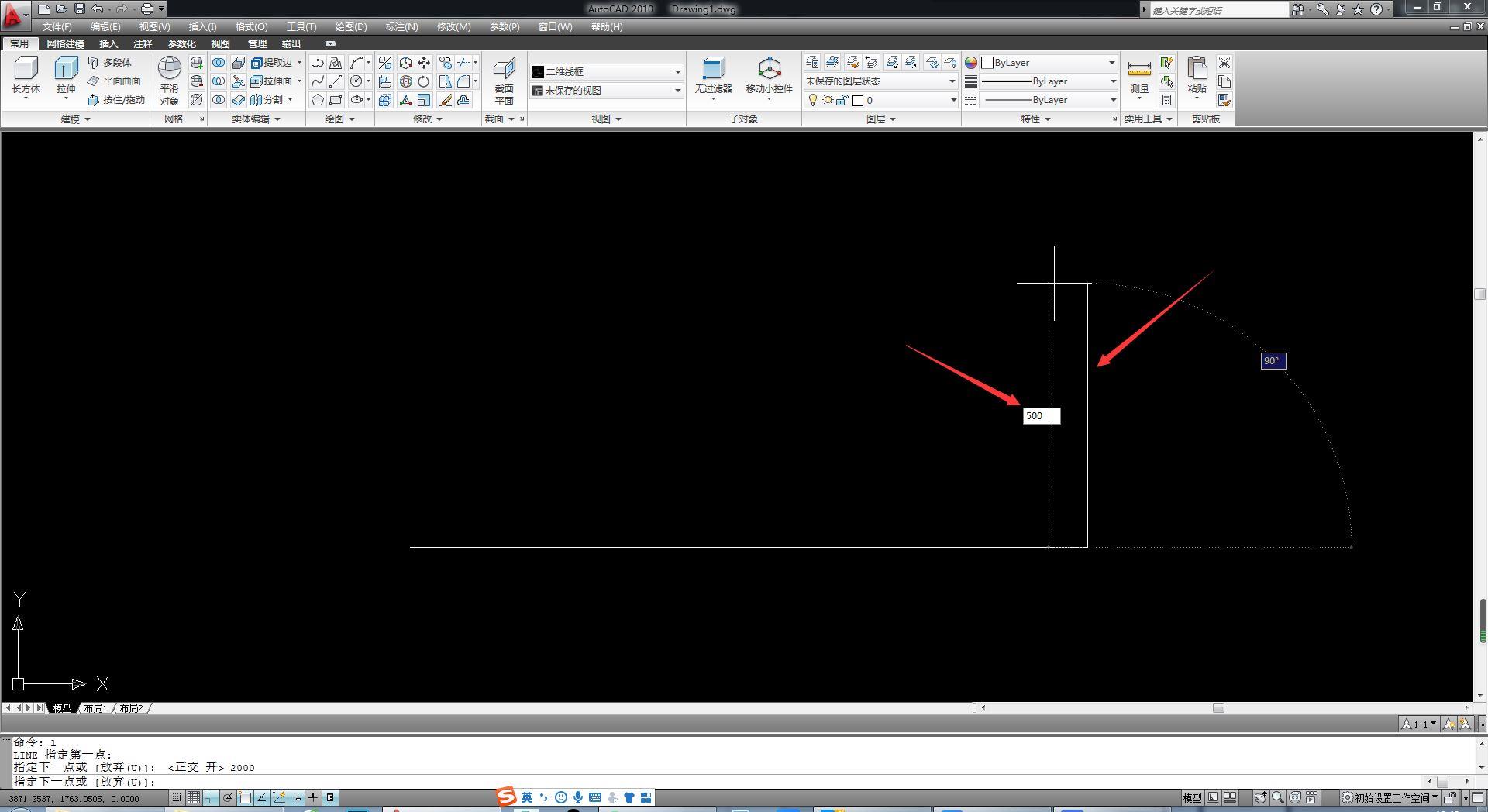This screenshot has width=1488, height=812.
Task: Click the Move tool in Modify panel
Action: coord(424,63)
